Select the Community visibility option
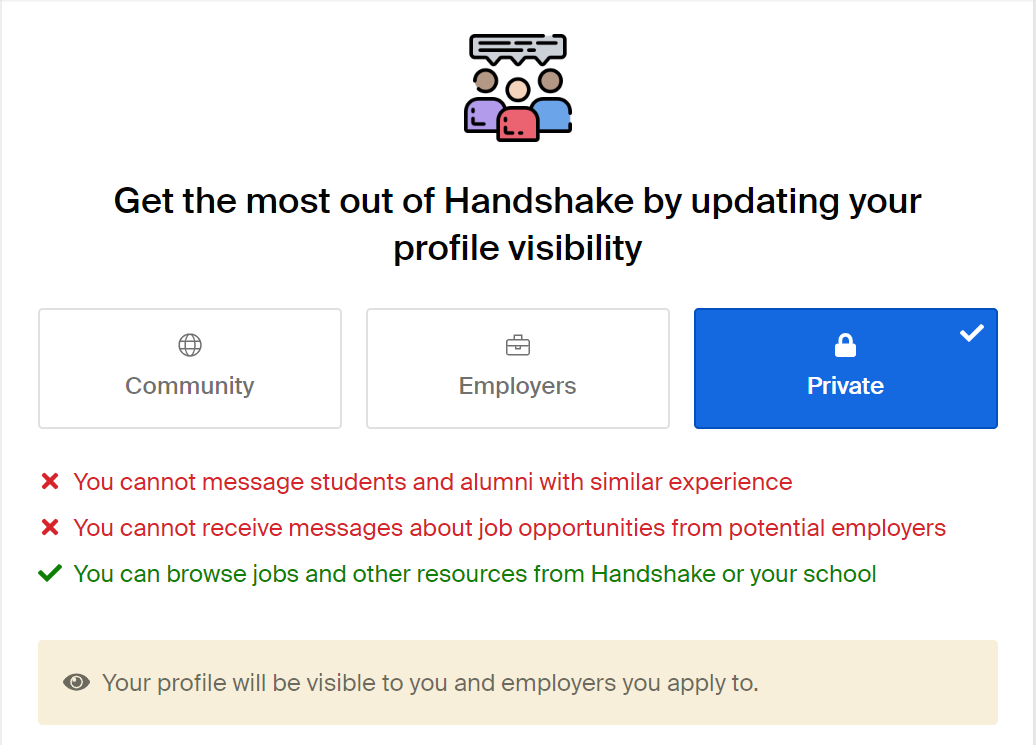1036x745 pixels. pos(189,368)
